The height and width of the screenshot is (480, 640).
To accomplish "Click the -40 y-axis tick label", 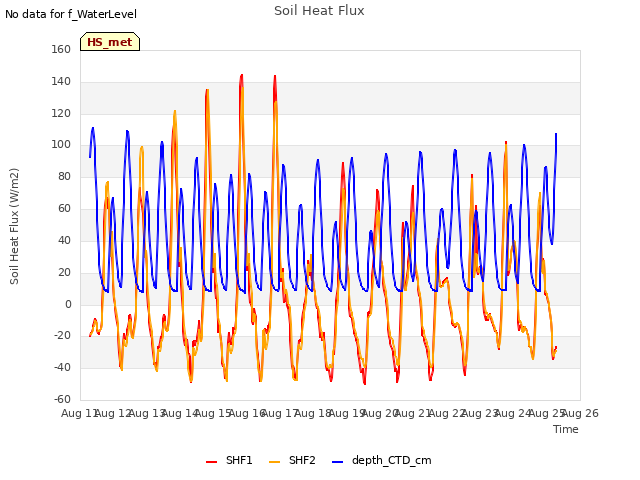I will 62,367.
